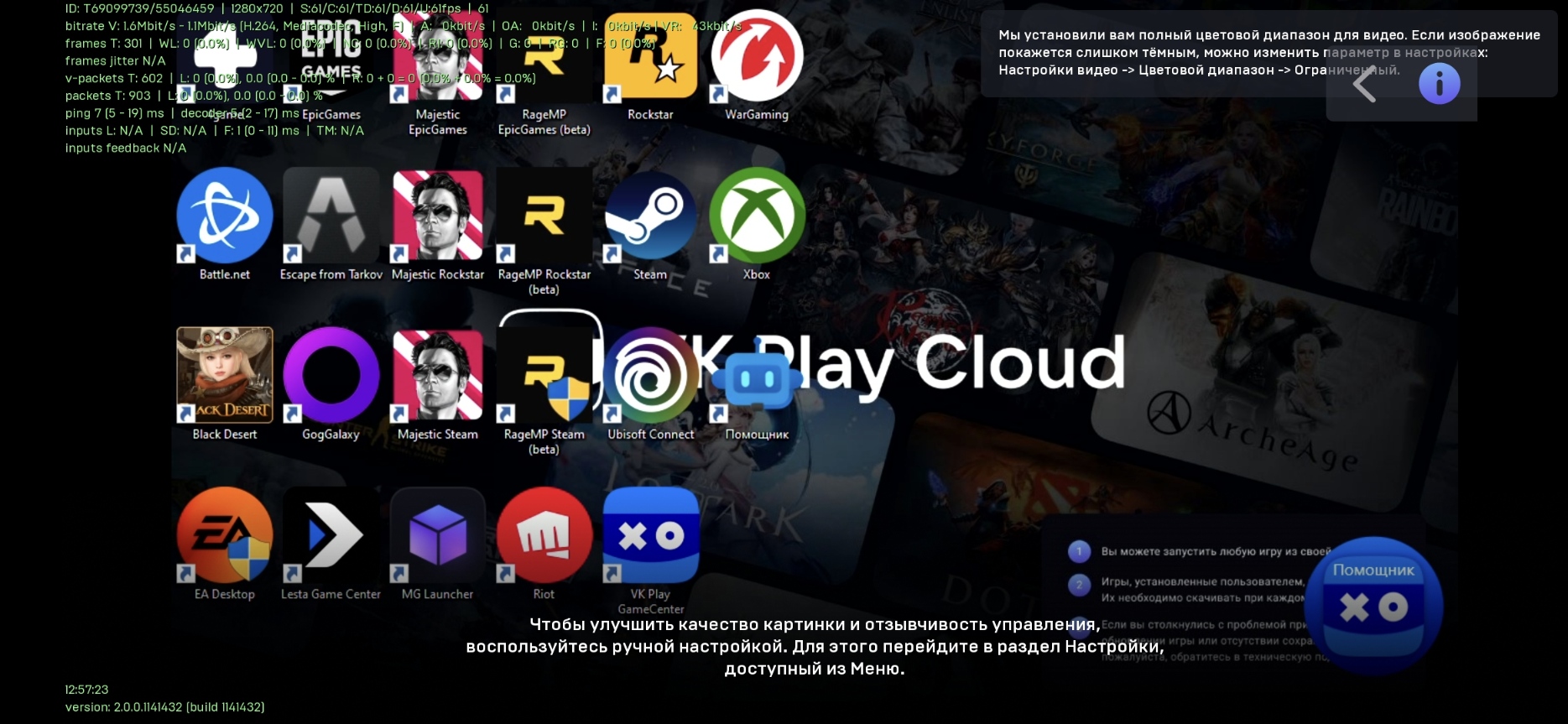This screenshot has height=724, width=1568.
Task: Launch the Majestic Rockstar shortcut
Action: [x=437, y=224]
